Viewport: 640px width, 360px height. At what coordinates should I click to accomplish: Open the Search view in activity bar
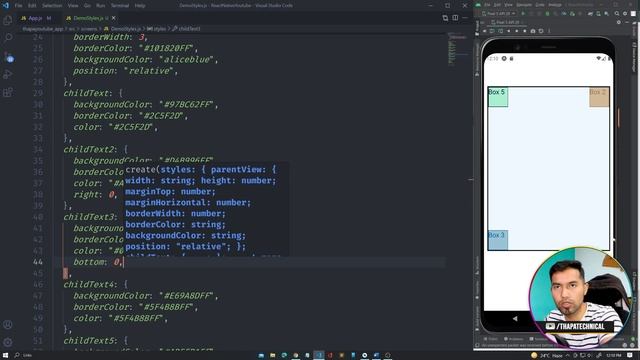8,38
